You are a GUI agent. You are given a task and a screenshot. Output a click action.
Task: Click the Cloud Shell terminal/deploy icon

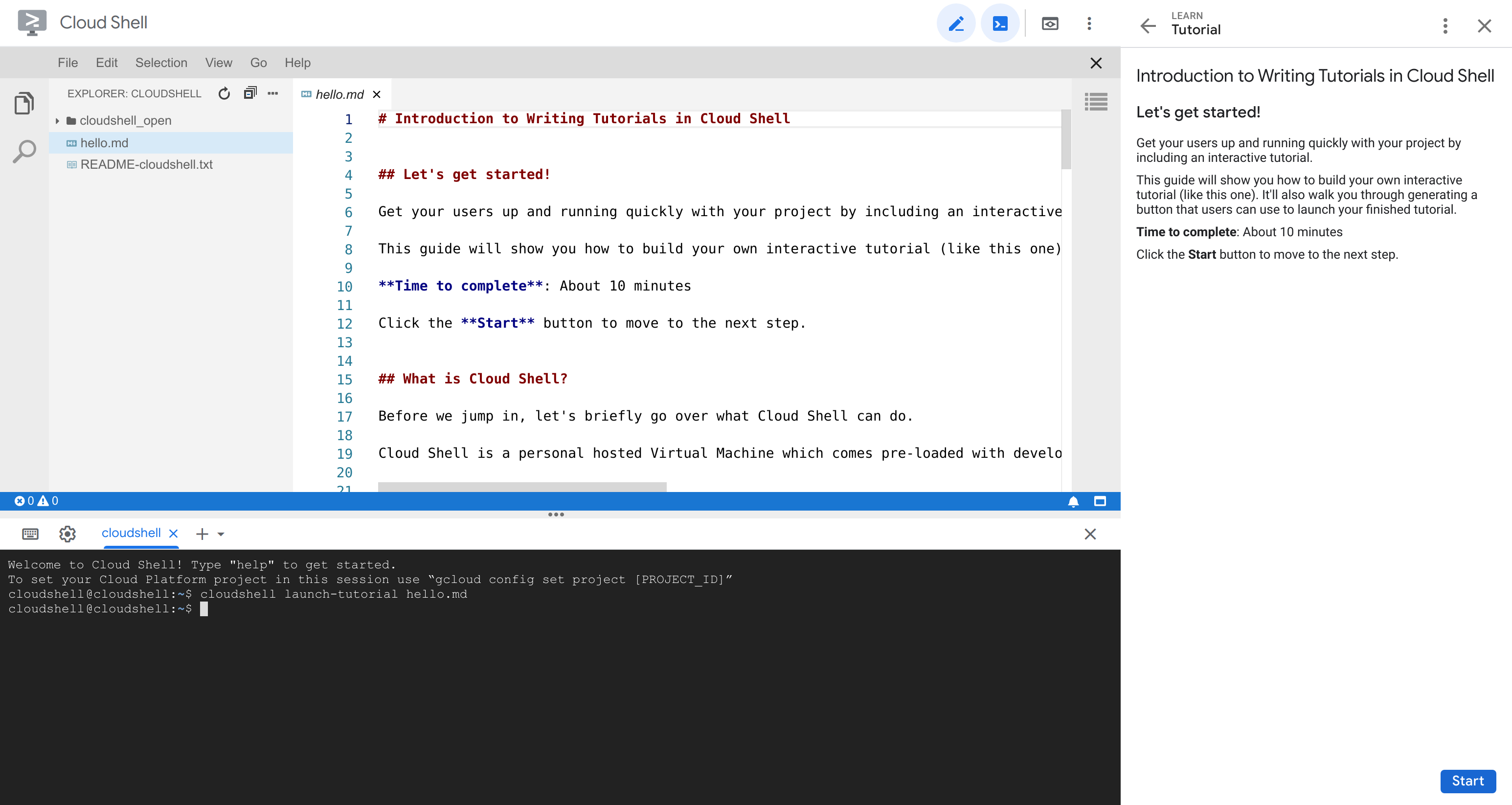(x=999, y=22)
